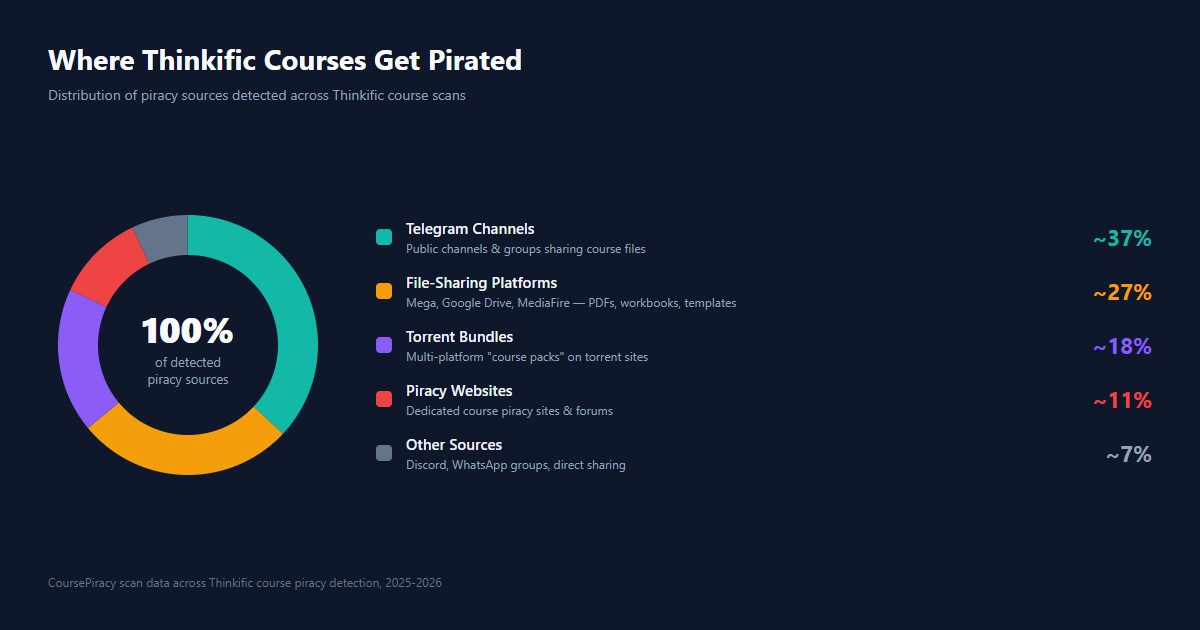Click the gray Other Sources legend swatch

pyautogui.click(x=384, y=453)
